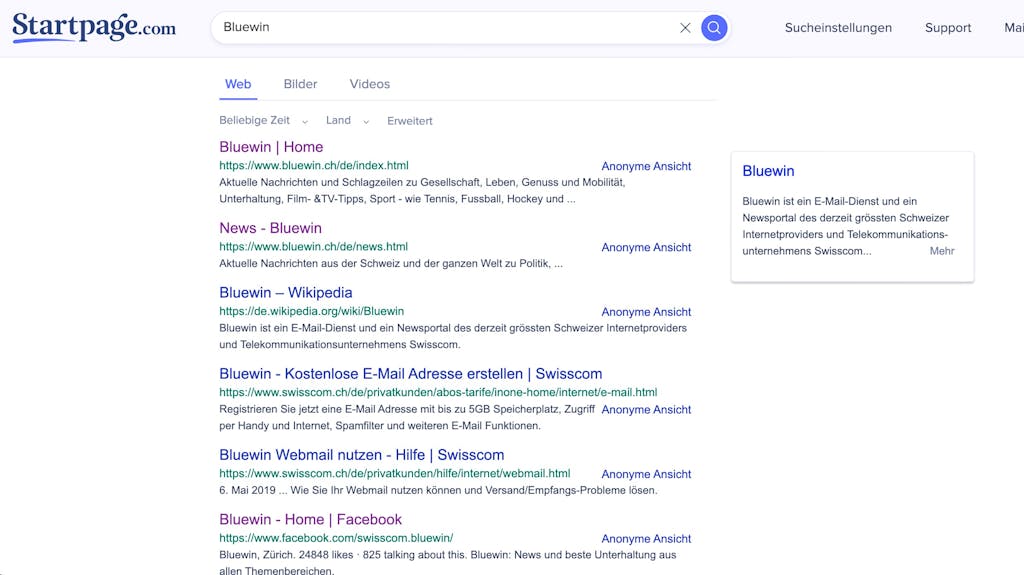Clear the search field with the X icon
1024x575 pixels.
click(685, 27)
